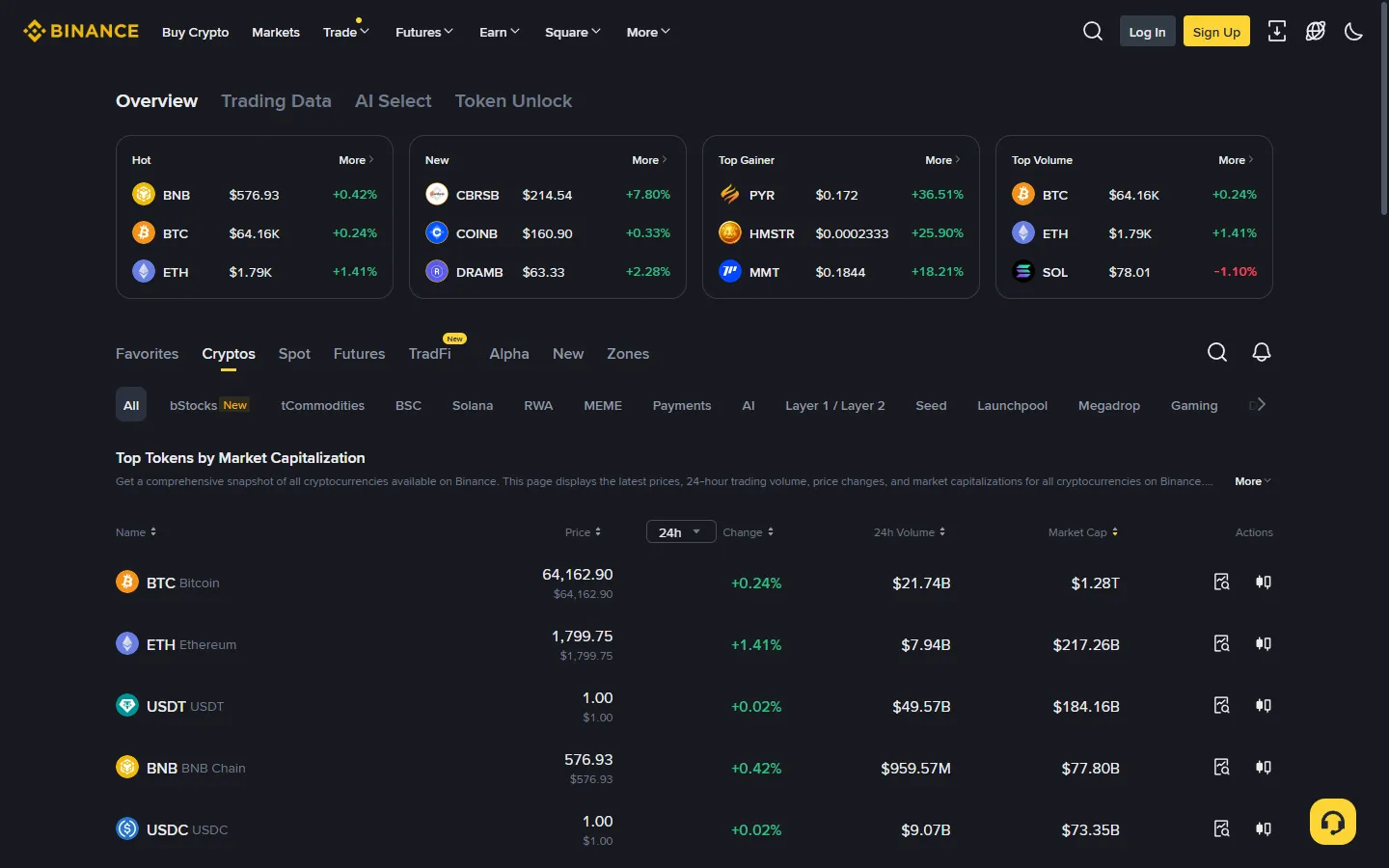
Task: Filter by Solana category
Action: pos(473,405)
